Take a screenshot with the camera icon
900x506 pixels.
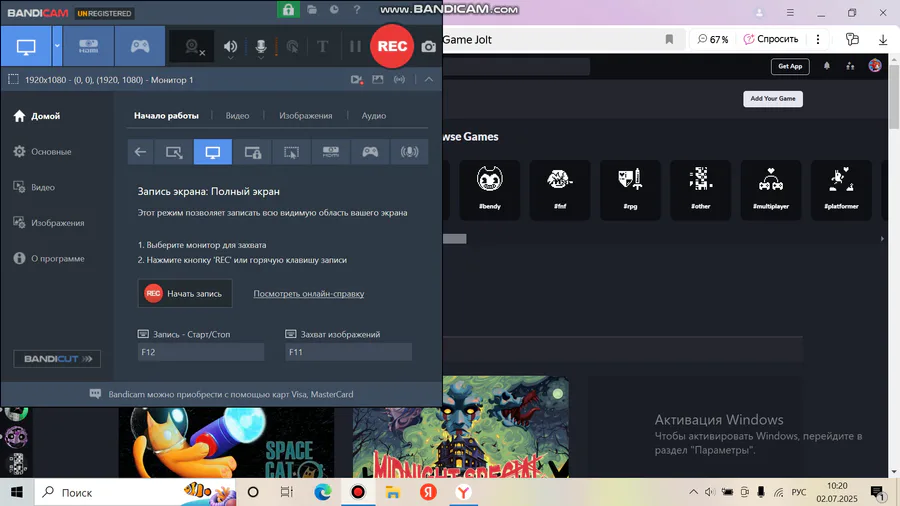coord(429,47)
